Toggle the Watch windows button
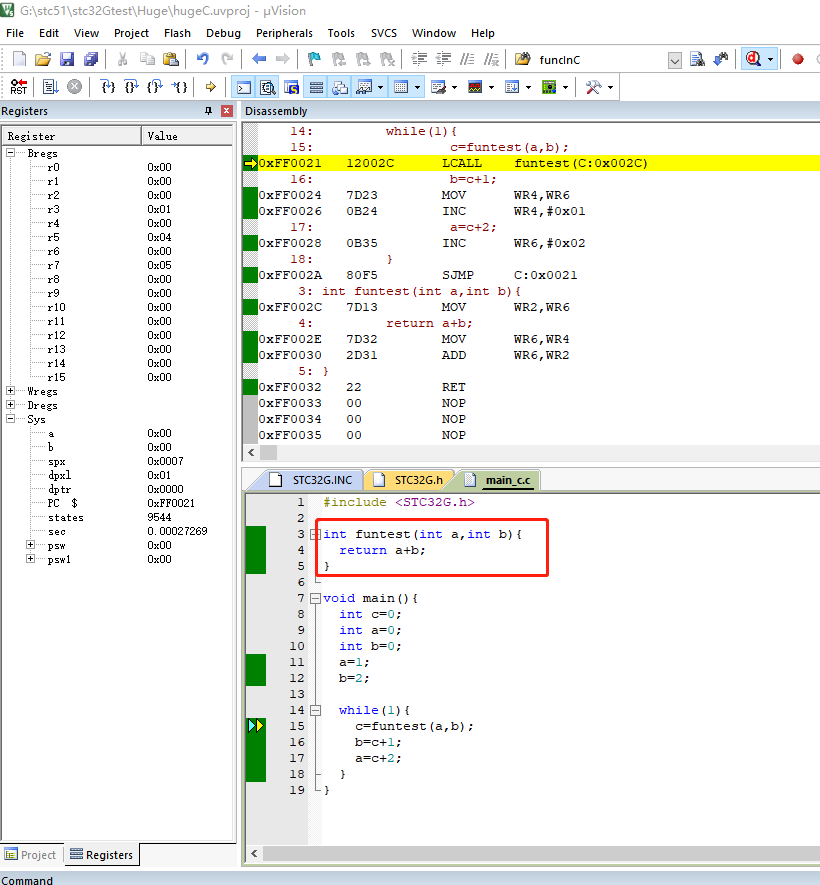 (364, 87)
